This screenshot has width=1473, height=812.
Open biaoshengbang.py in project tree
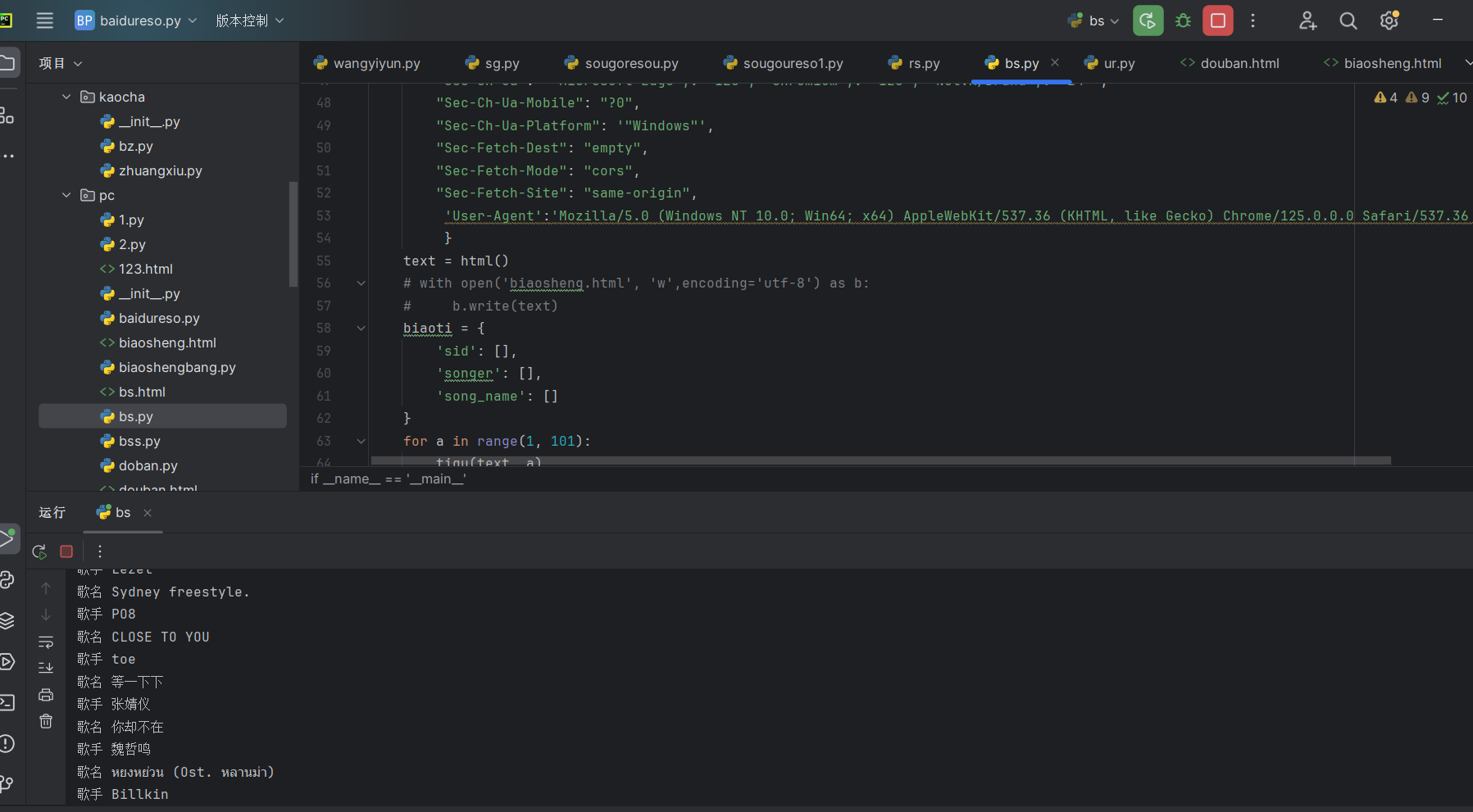177,367
